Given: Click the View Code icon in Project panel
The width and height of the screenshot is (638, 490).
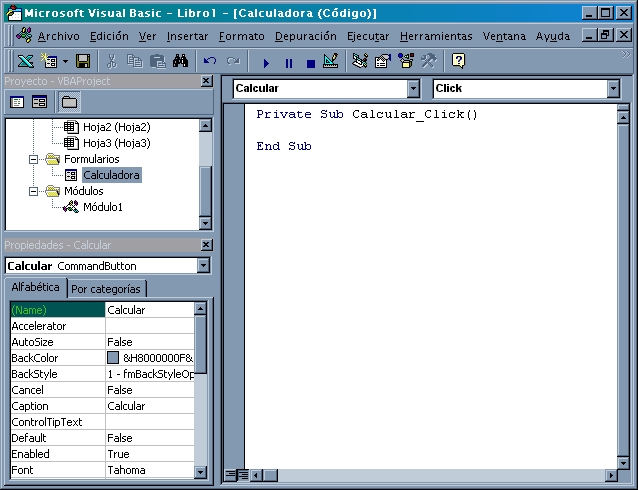Looking at the screenshot, I should point(18,102).
